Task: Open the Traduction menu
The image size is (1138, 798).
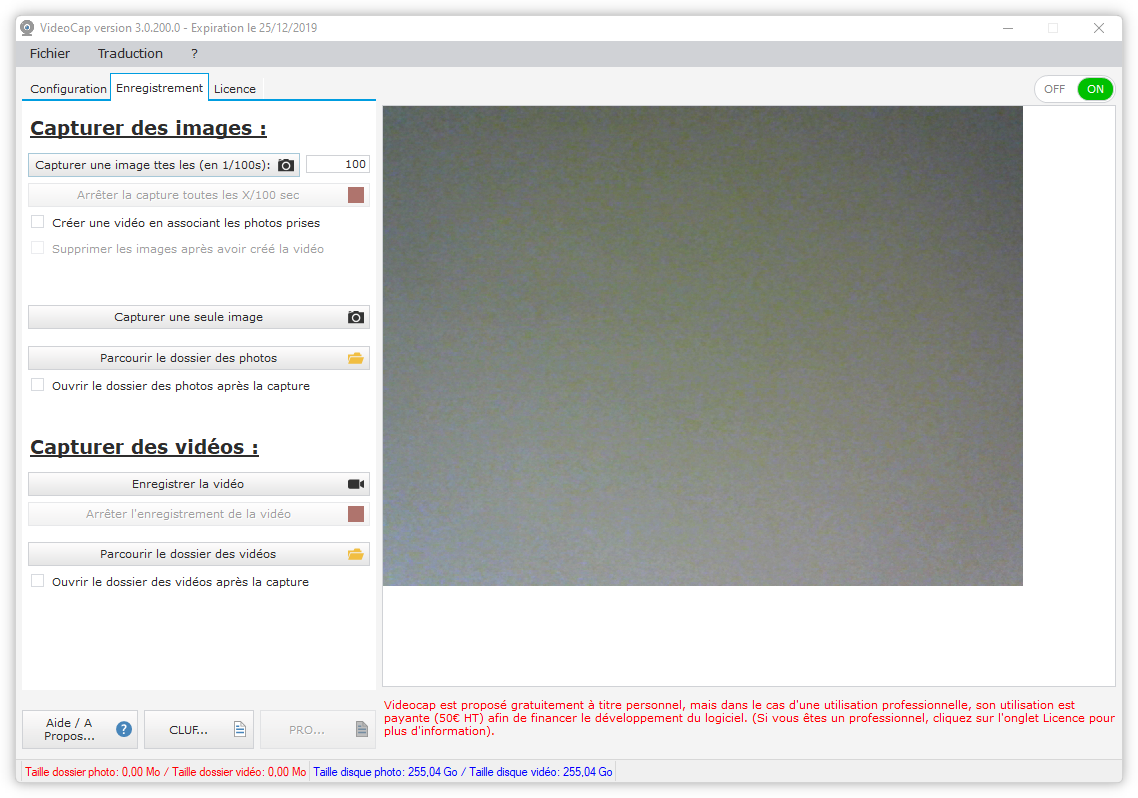Action: (130, 54)
